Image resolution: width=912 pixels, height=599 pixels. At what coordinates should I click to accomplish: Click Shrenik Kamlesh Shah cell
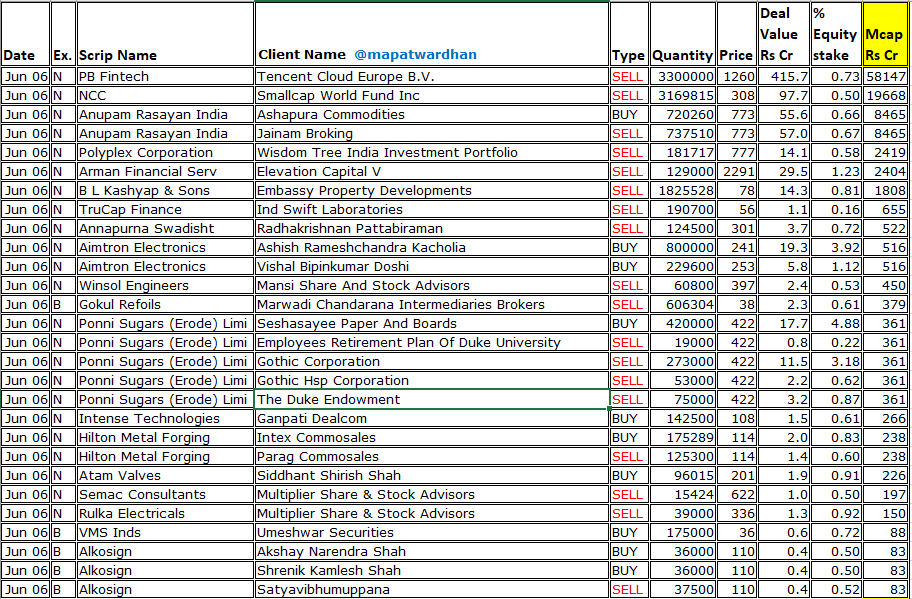(x=432, y=571)
